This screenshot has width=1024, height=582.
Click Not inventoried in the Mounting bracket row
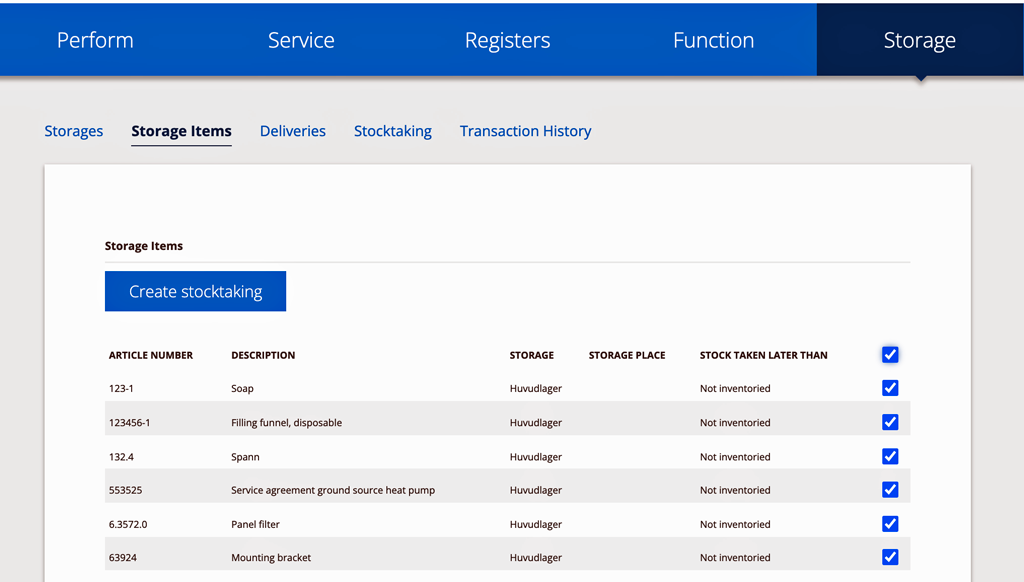(735, 557)
